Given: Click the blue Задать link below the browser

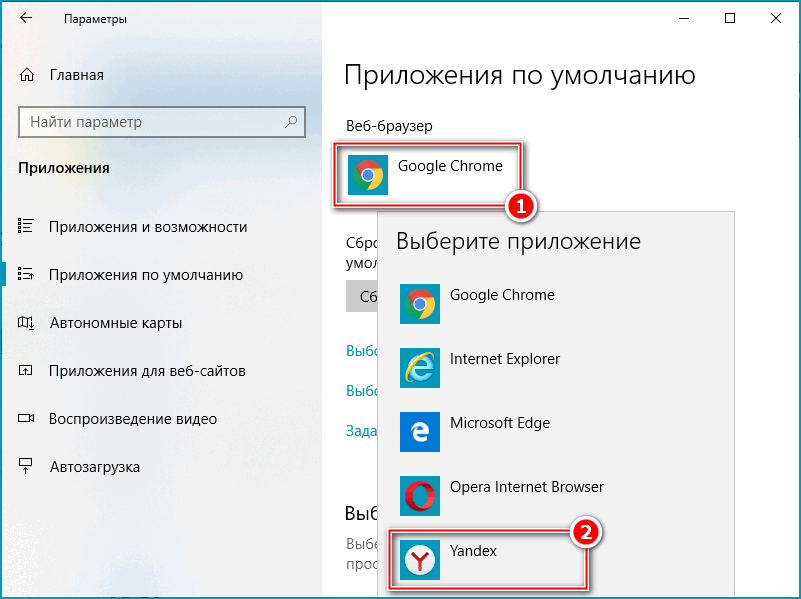Looking at the screenshot, I should tap(362, 430).
